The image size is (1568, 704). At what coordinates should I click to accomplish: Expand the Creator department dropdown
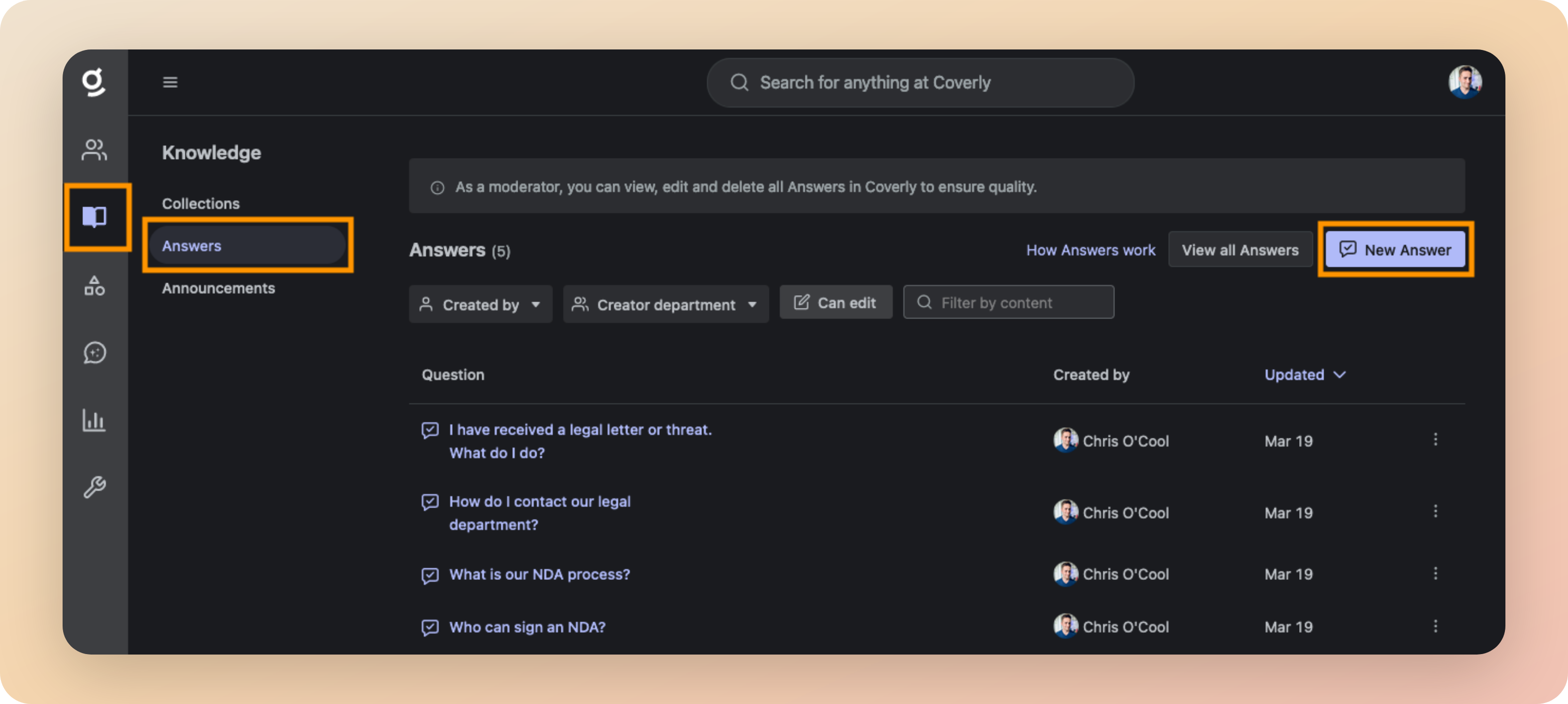pyautogui.click(x=665, y=304)
